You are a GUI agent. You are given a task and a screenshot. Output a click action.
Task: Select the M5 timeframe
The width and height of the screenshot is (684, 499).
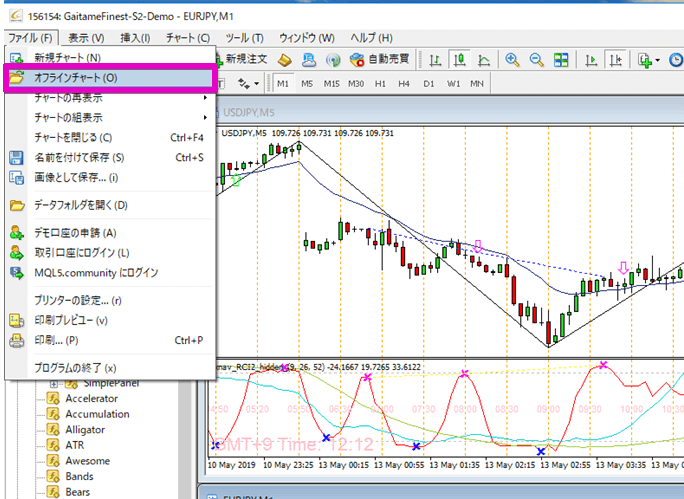(x=307, y=83)
